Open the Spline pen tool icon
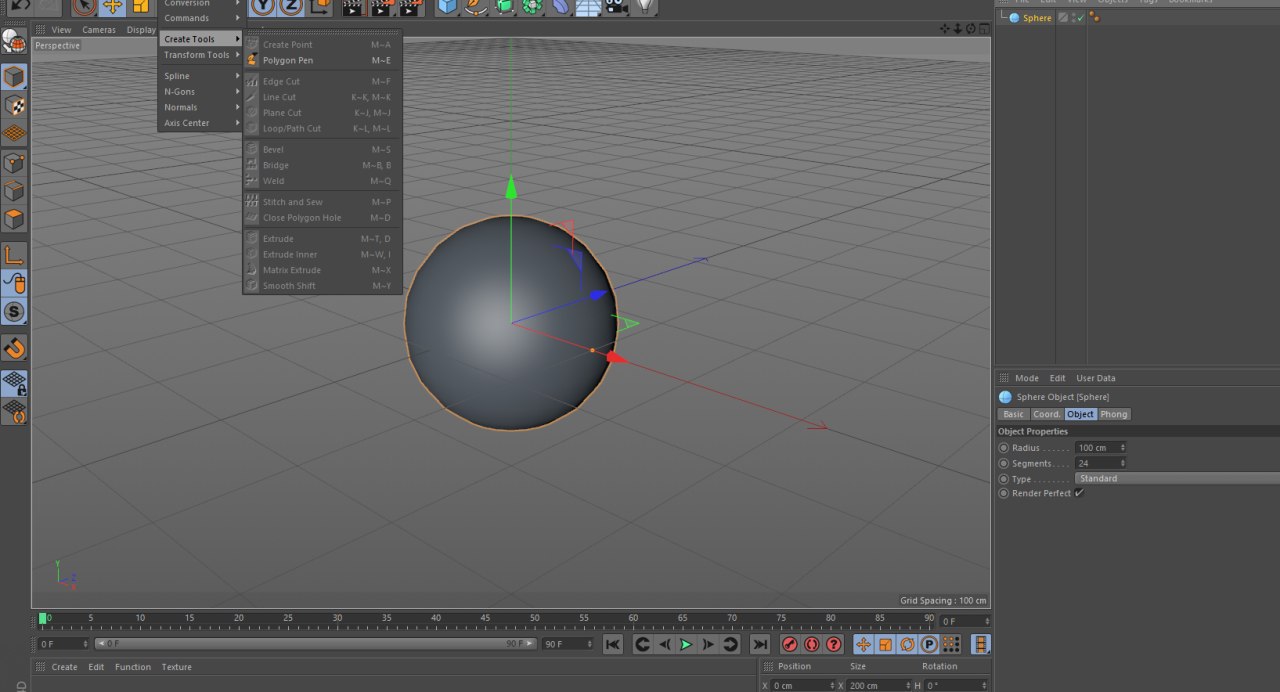The width and height of the screenshot is (1280, 692). 476,6
